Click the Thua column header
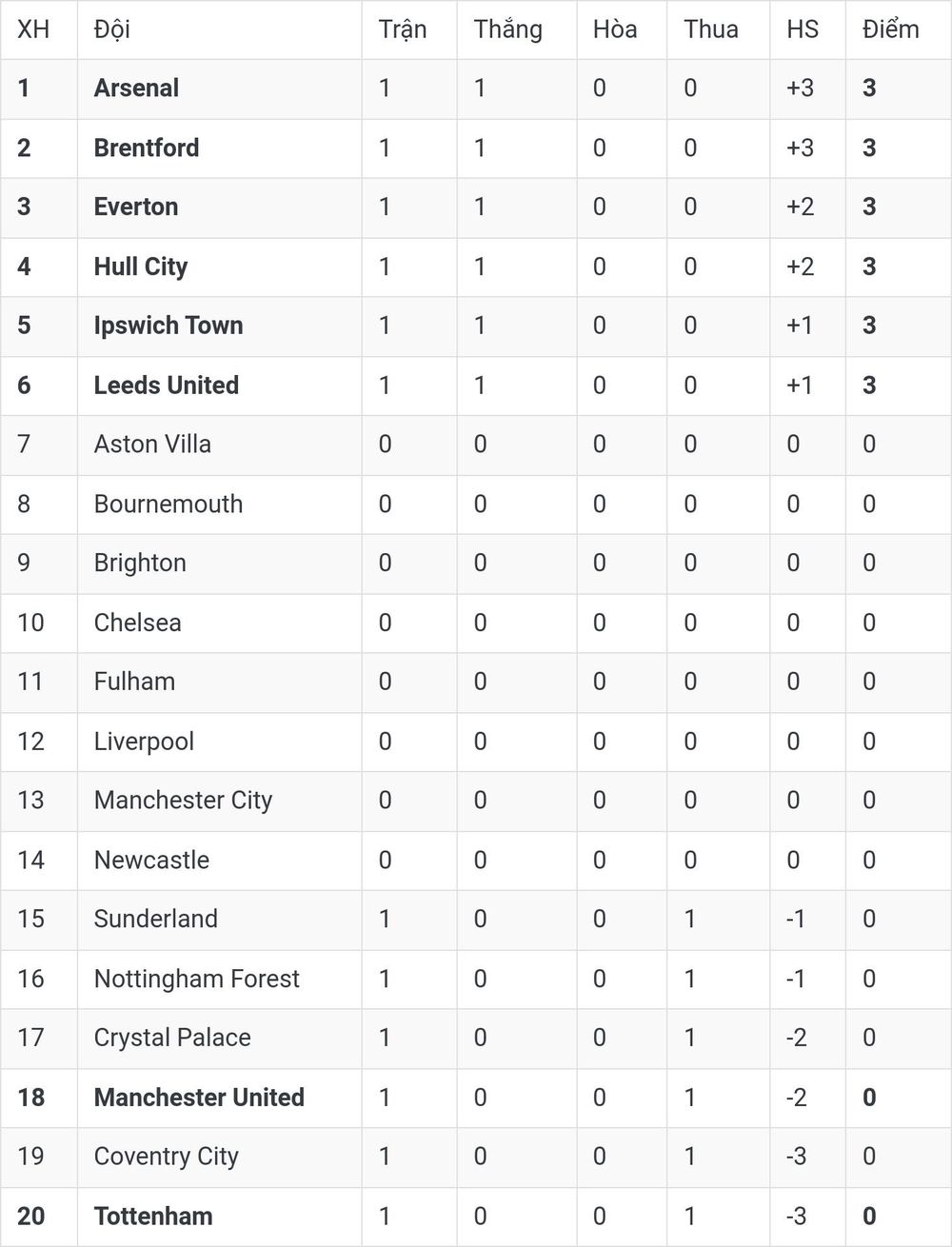 pyautogui.click(x=711, y=30)
